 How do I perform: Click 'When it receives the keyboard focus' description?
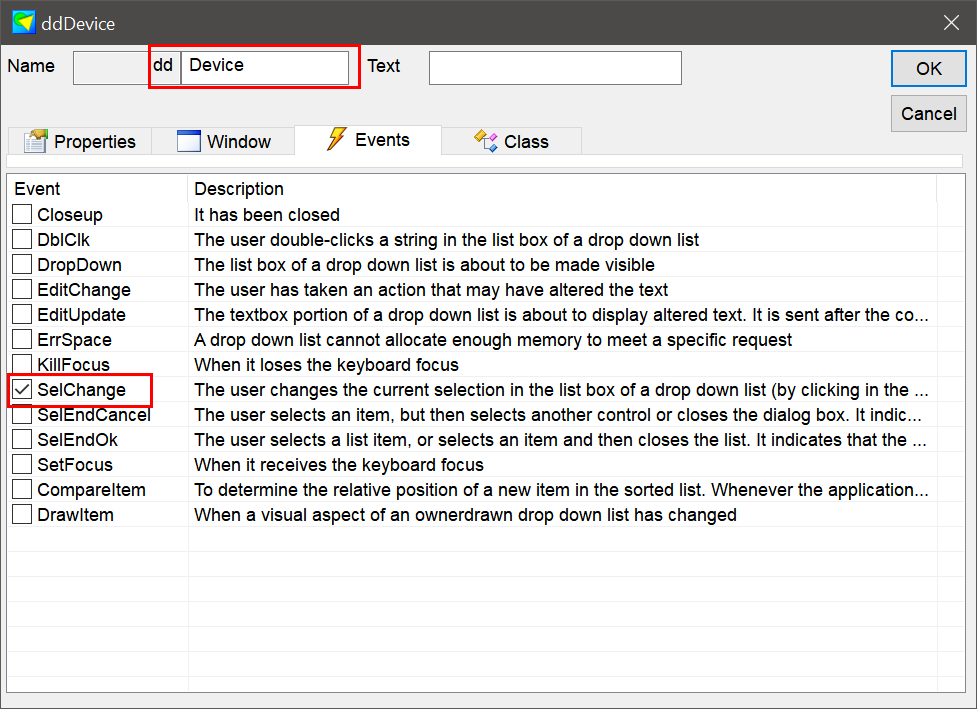[x=339, y=465]
